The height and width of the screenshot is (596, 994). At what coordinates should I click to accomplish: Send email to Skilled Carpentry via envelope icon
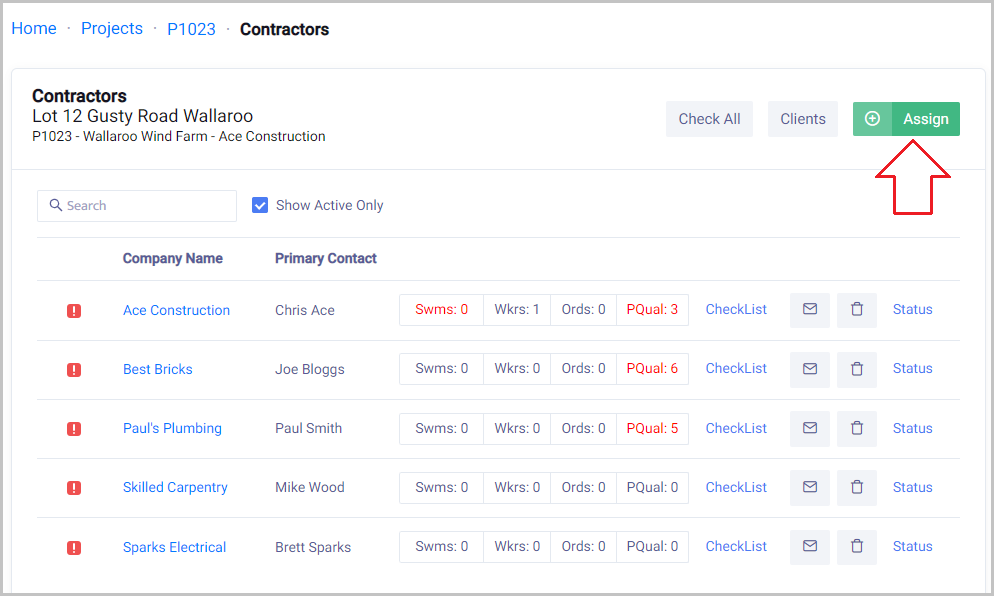click(810, 488)
